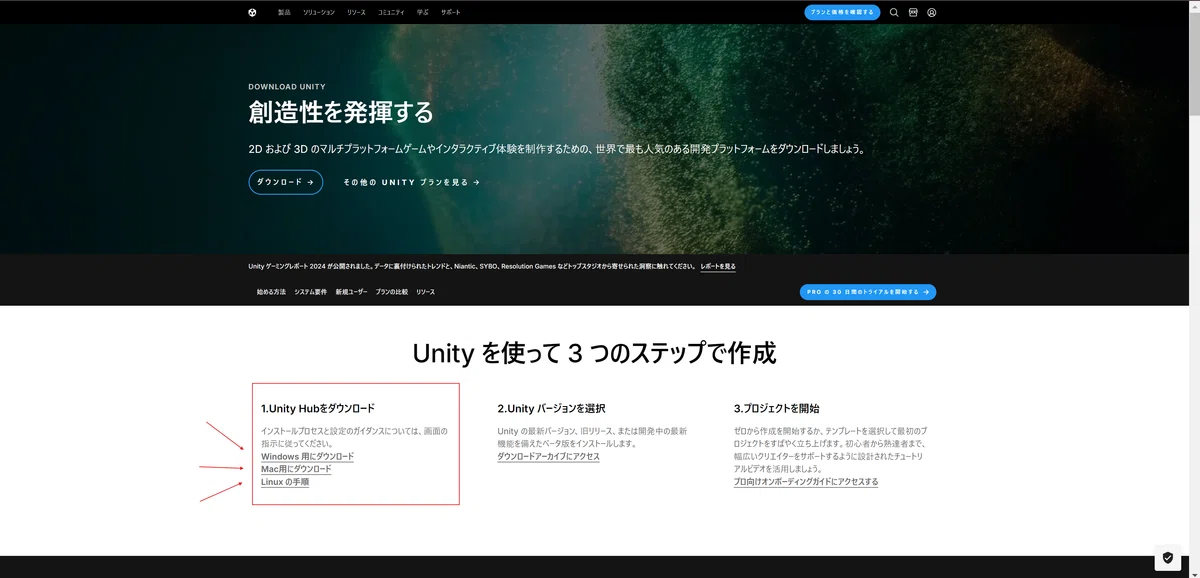
Task: Open the 製品 menu
Action: [x=284, y=12]
